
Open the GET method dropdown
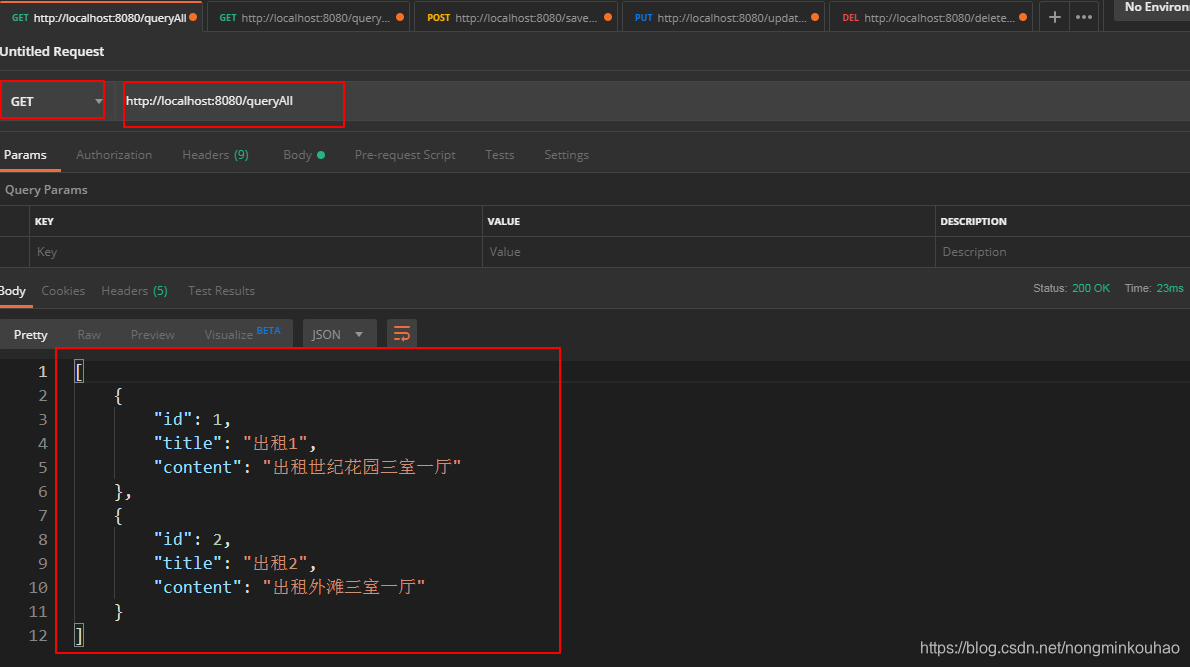pyautogui.click(x=53, y=101)
